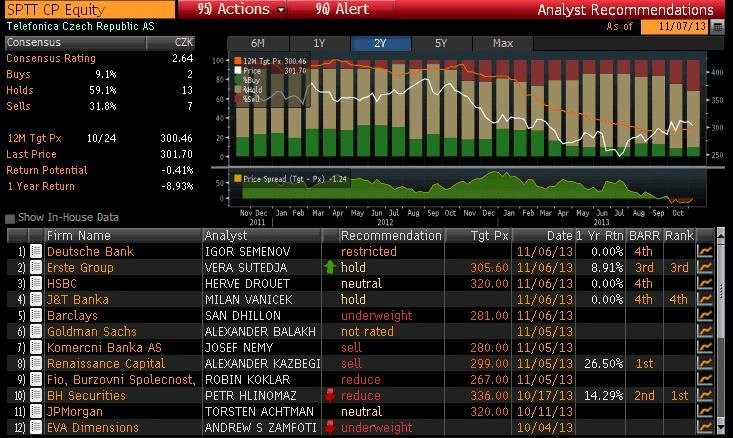733x438 pixels.
Task: Toggle 12M Tgt Px legend series
Action: [x=238, y=61]
